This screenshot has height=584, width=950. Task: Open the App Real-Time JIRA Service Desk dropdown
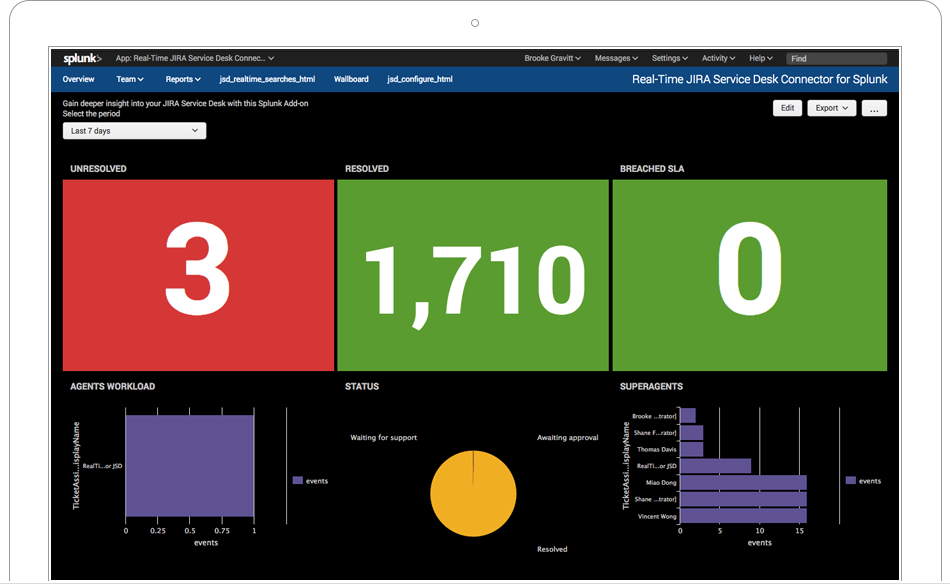pyautogui.click(x=194, y=58)
